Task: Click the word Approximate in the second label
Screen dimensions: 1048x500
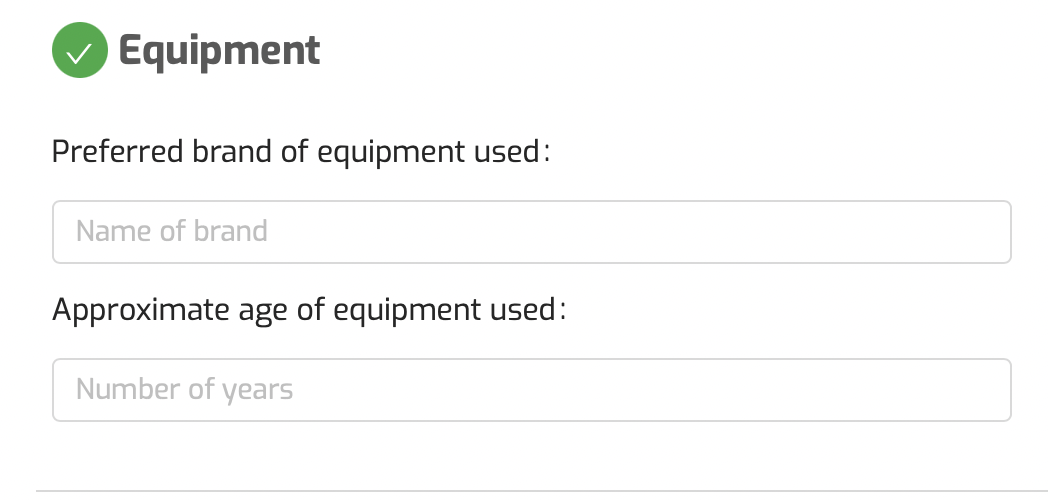Action: 141,310
